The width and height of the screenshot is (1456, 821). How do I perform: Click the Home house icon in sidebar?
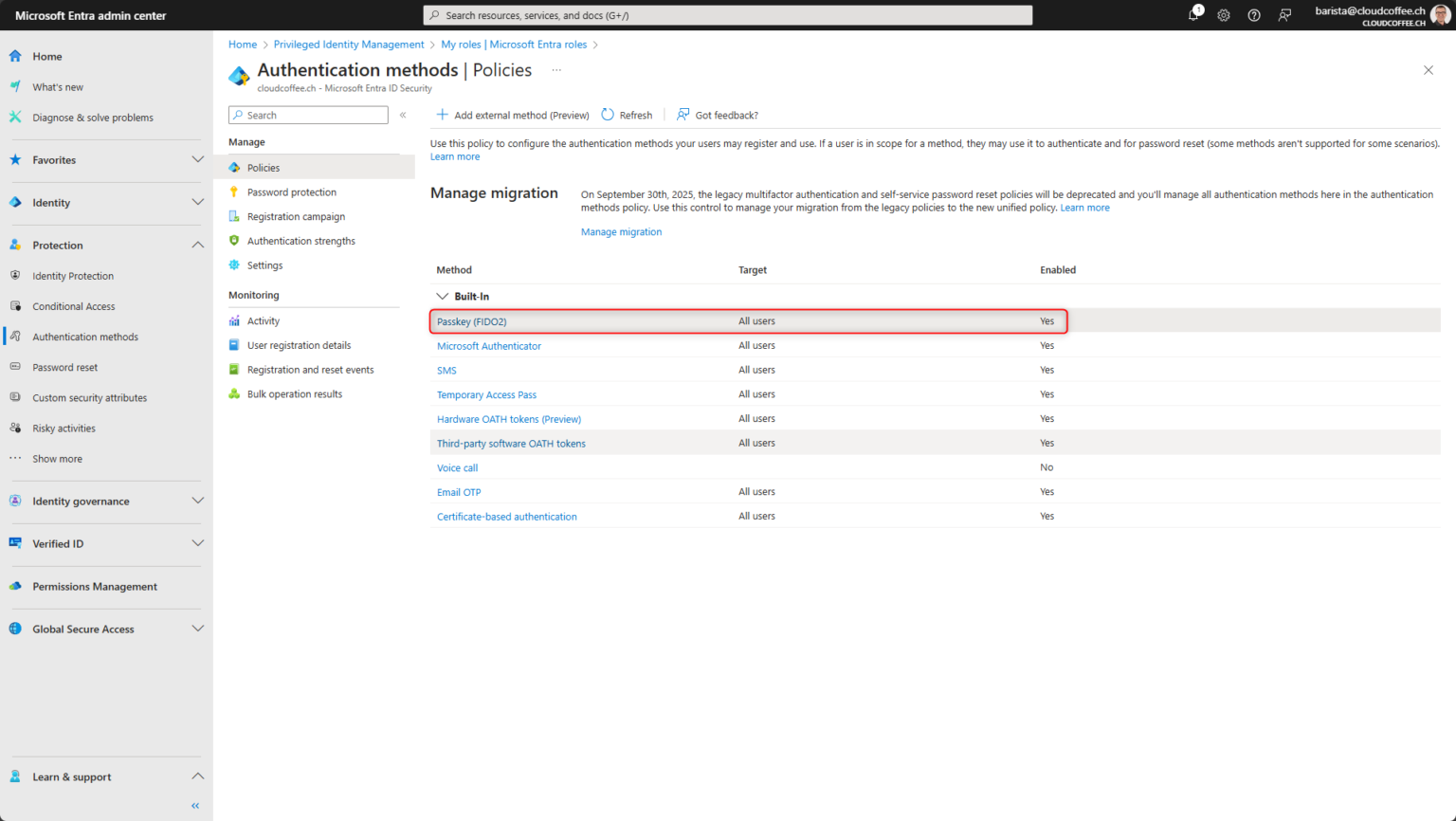(x=15, y=56)
